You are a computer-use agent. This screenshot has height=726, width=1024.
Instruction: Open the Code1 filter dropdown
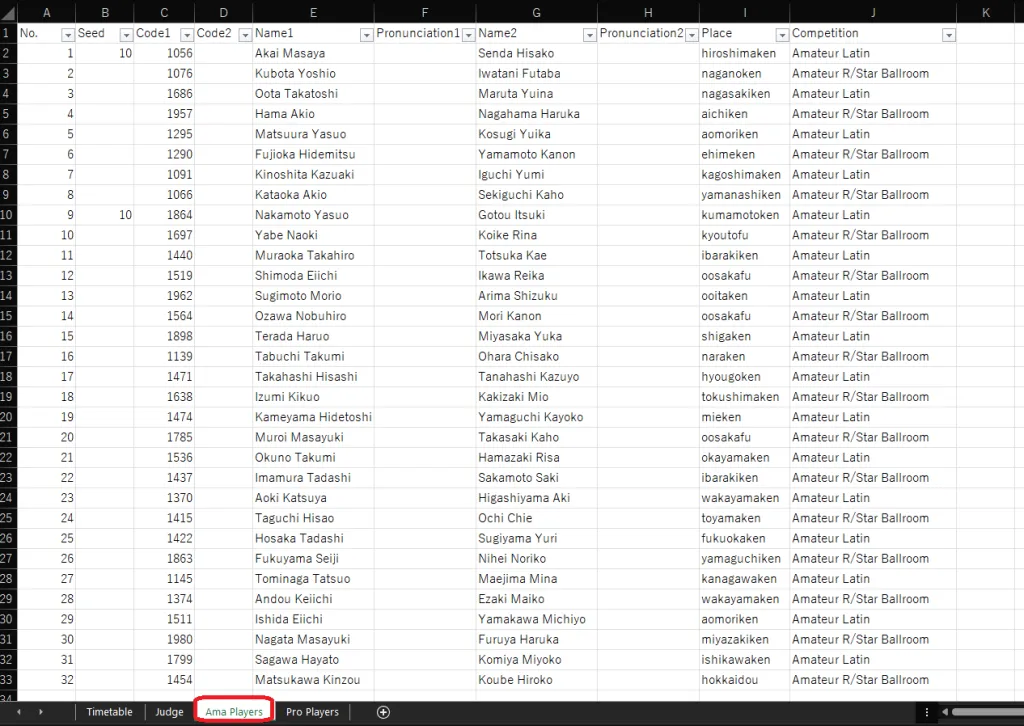[x=186, y=34]
